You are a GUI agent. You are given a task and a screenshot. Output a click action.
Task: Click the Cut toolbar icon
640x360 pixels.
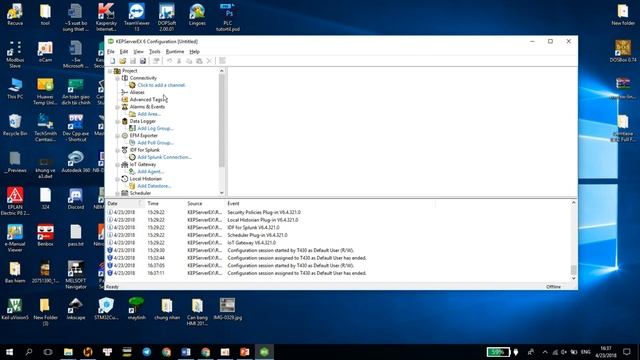click(179, 61)
